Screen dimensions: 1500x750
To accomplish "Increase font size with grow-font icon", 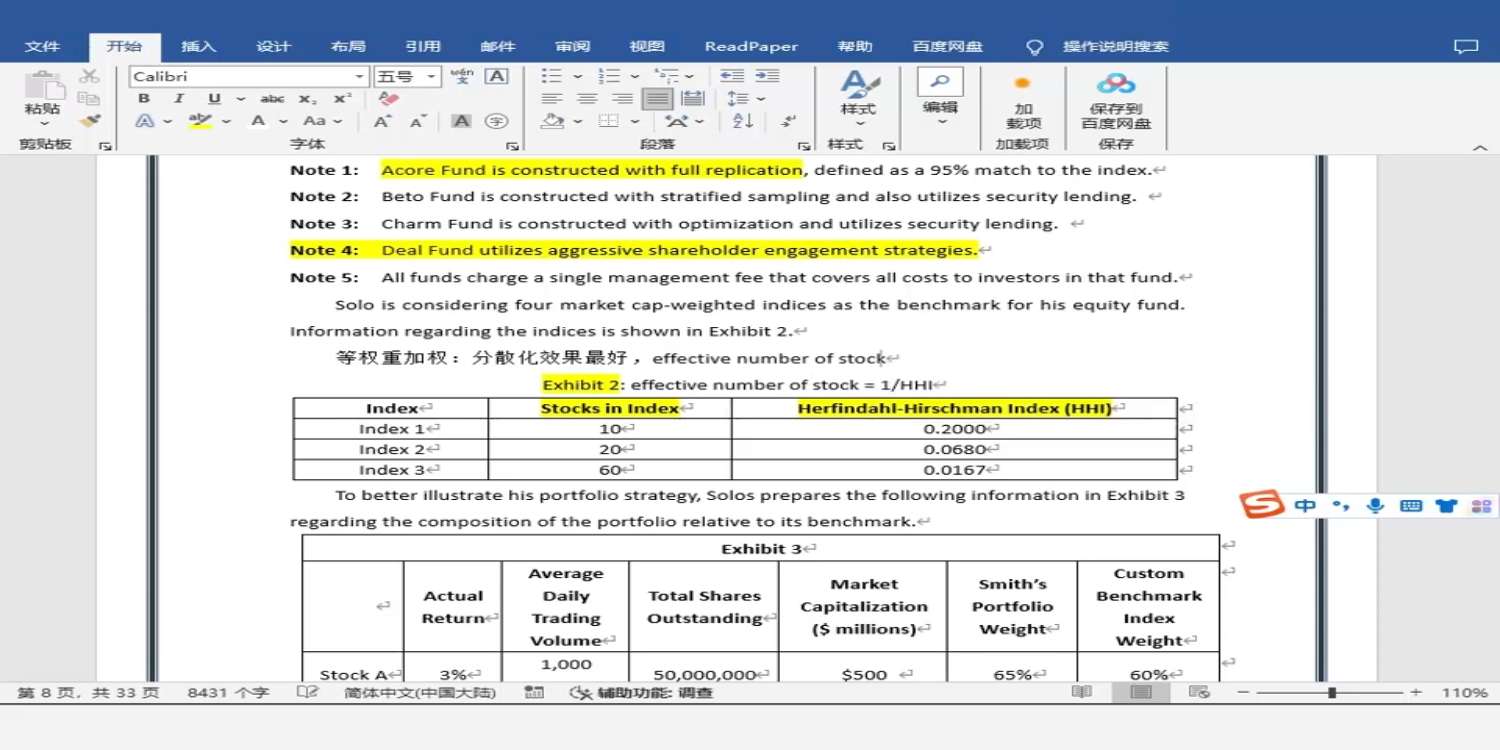I will (x=383, y=121).
